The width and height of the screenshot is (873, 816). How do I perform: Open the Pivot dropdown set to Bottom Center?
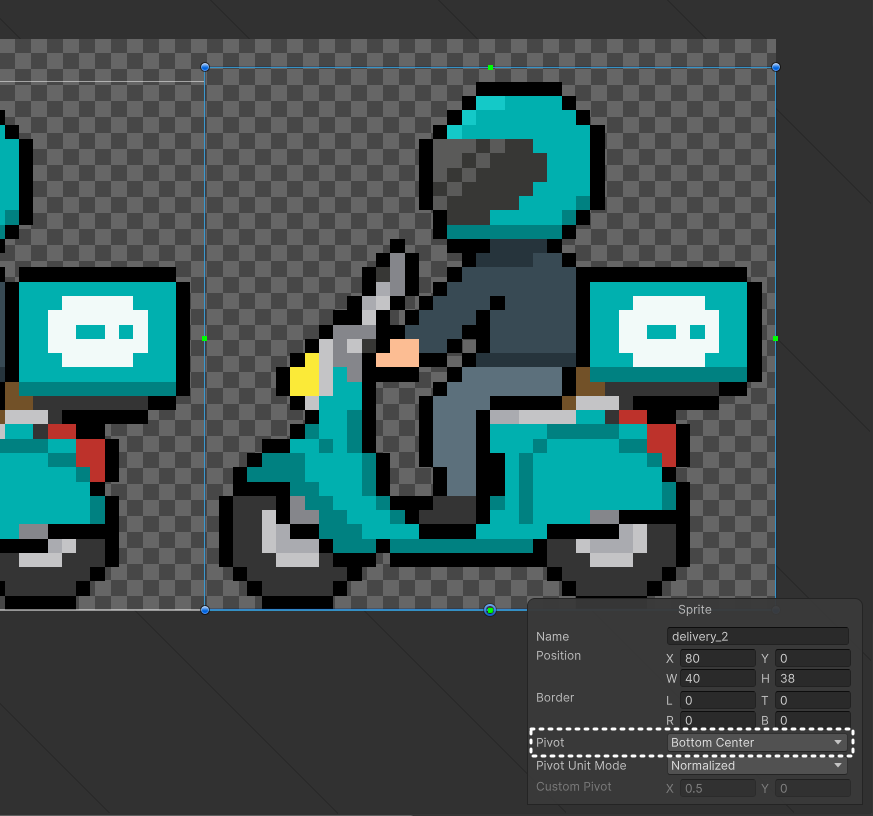pyautogui.click(x=757, y=742)
